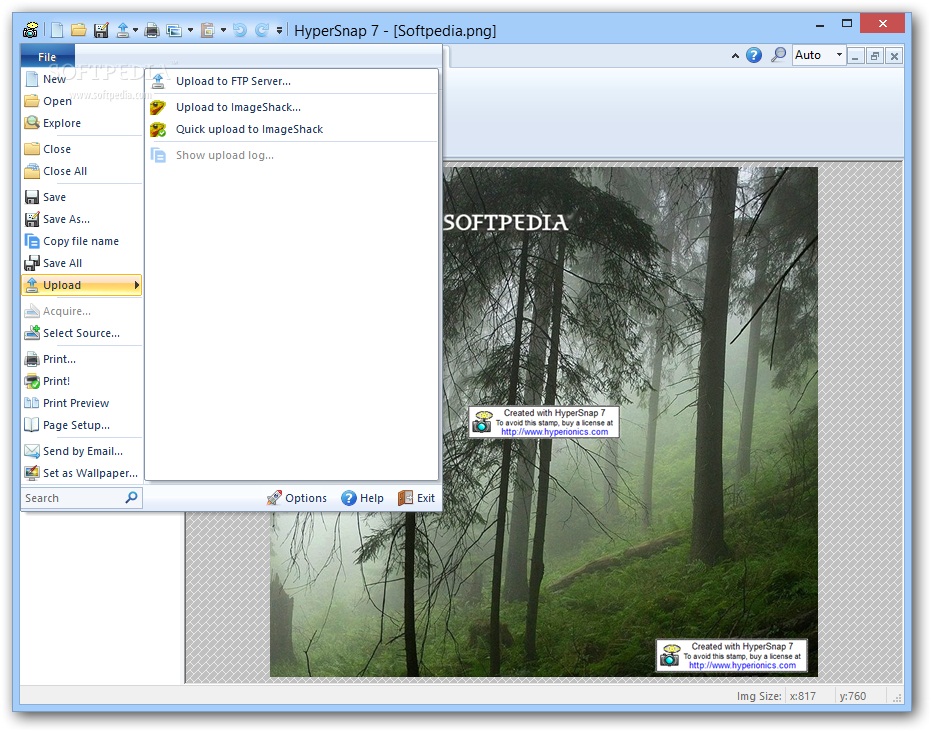Viewport: 932px width, 732px height.
Task: Click the Options button
Action: [x=297, y=498]
